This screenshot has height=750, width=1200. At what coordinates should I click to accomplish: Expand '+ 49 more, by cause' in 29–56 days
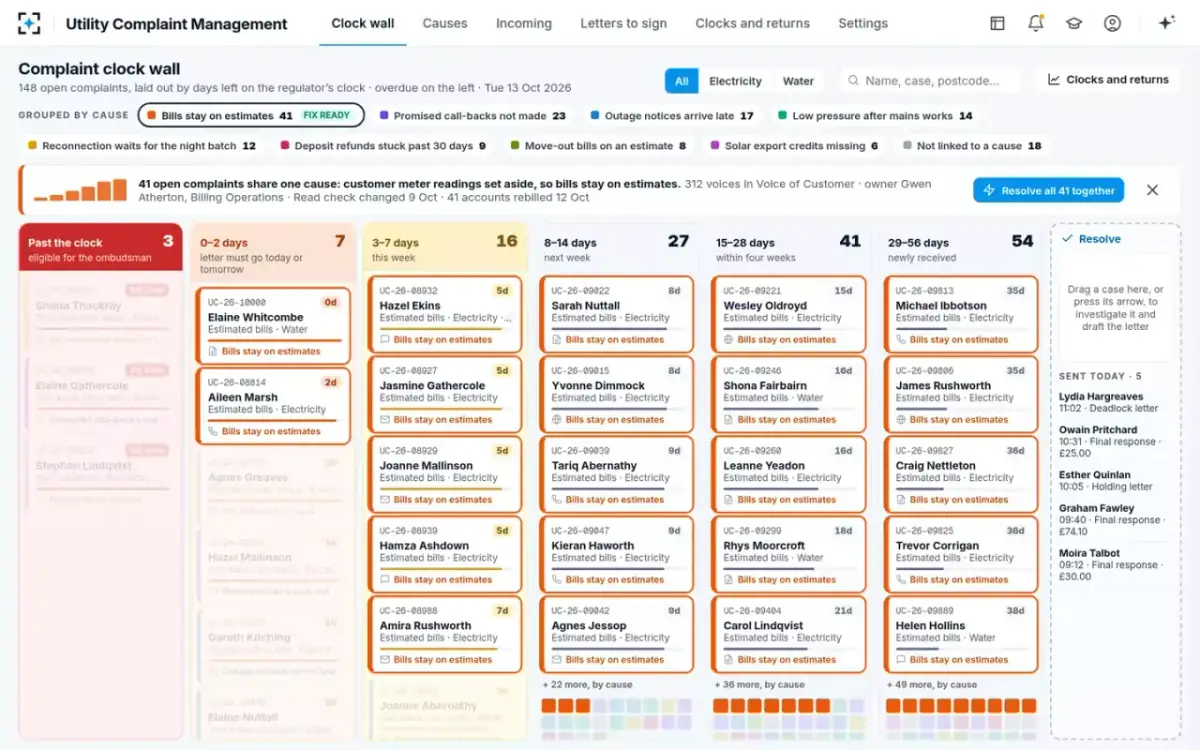(934, 685)
